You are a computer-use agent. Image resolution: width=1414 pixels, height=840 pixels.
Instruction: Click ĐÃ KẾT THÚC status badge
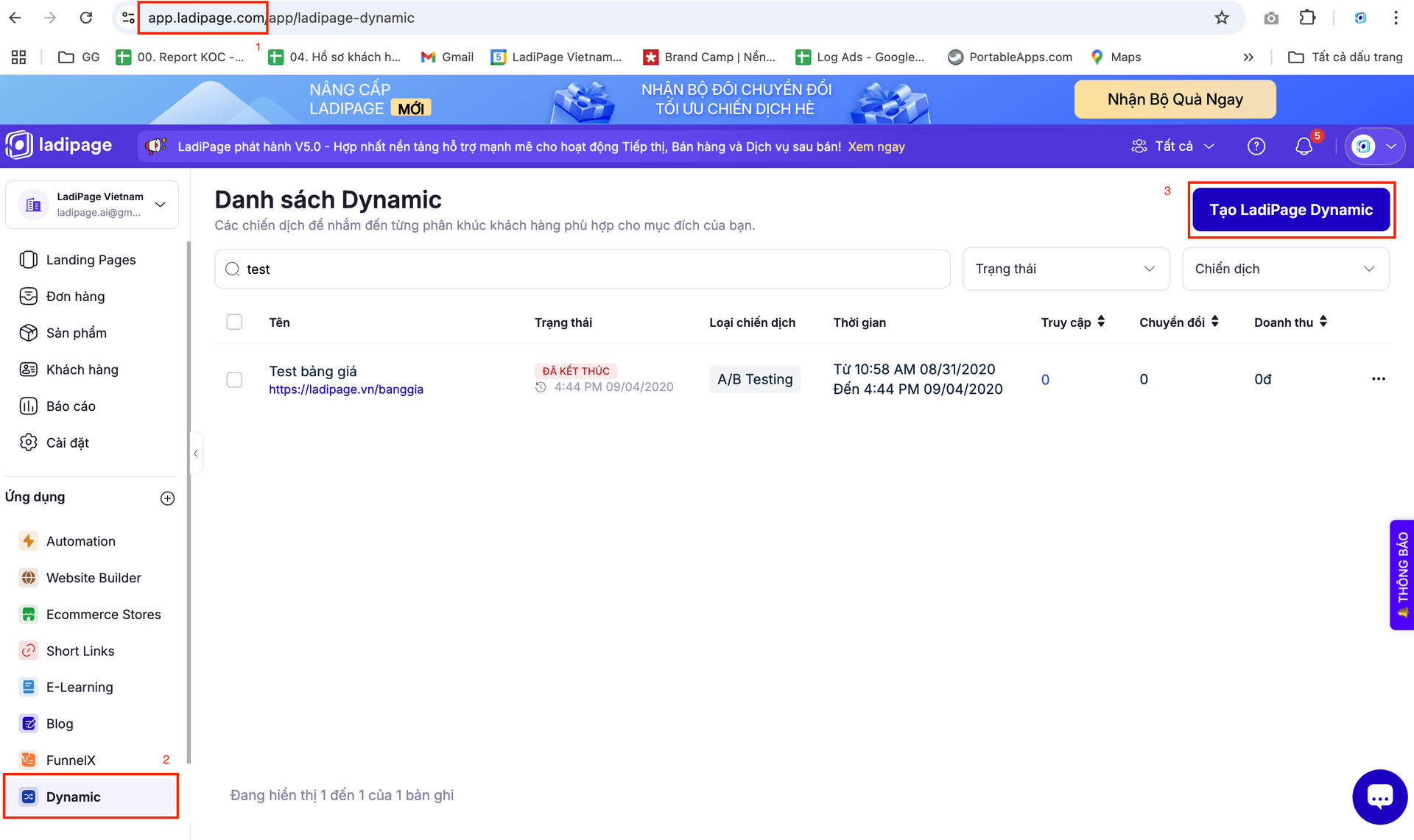tap(576, 371)
